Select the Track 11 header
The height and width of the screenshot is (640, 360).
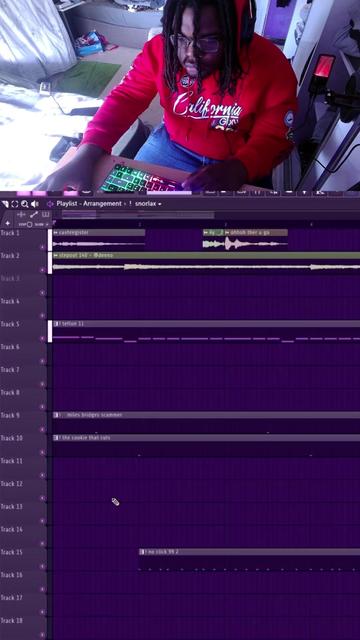click(23, 467)
